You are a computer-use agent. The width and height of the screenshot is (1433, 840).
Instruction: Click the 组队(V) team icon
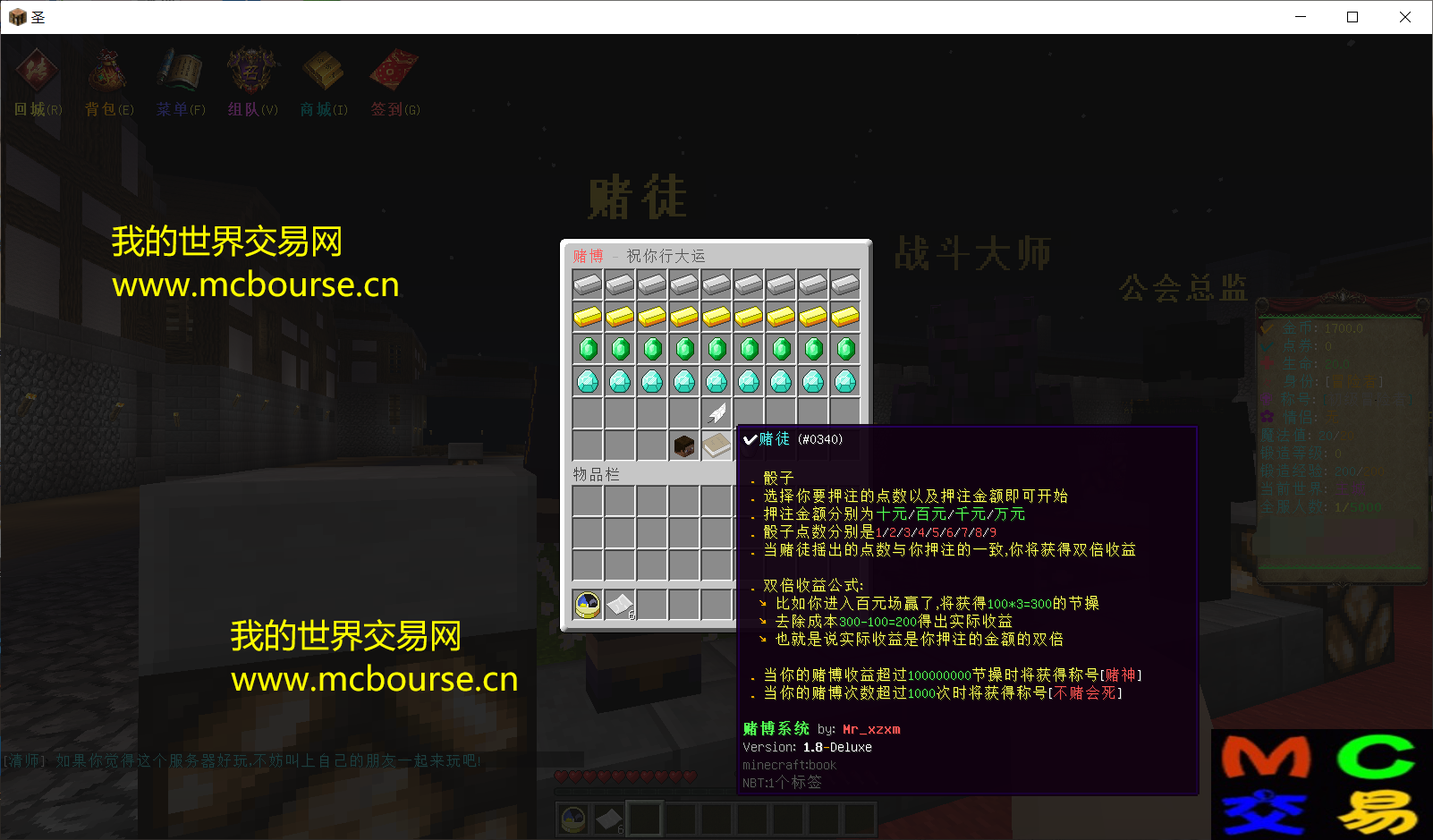[253, 72]
